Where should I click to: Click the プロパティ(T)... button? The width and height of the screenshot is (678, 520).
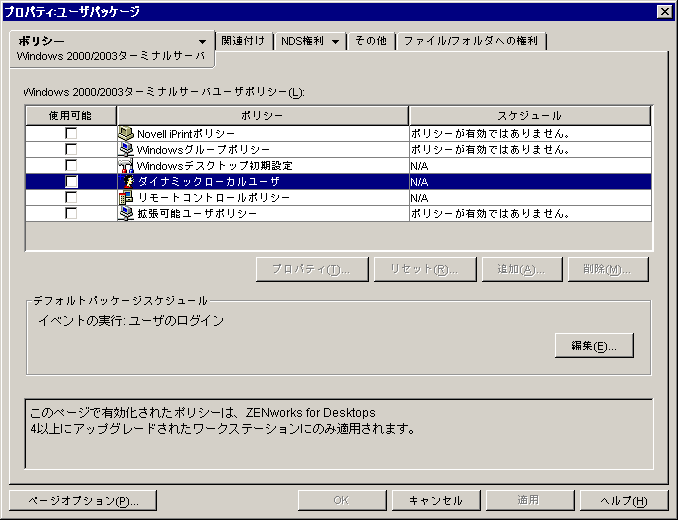point(312,269)
